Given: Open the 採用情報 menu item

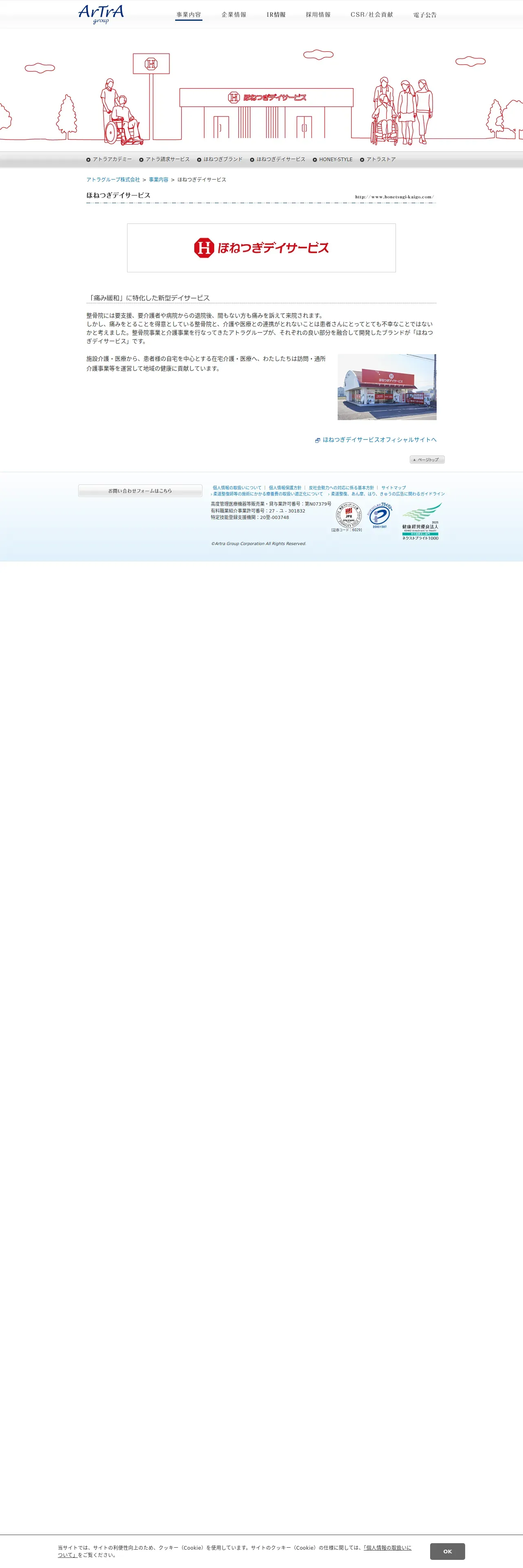Looking at the screenshot, I should (x=318, y=15).
